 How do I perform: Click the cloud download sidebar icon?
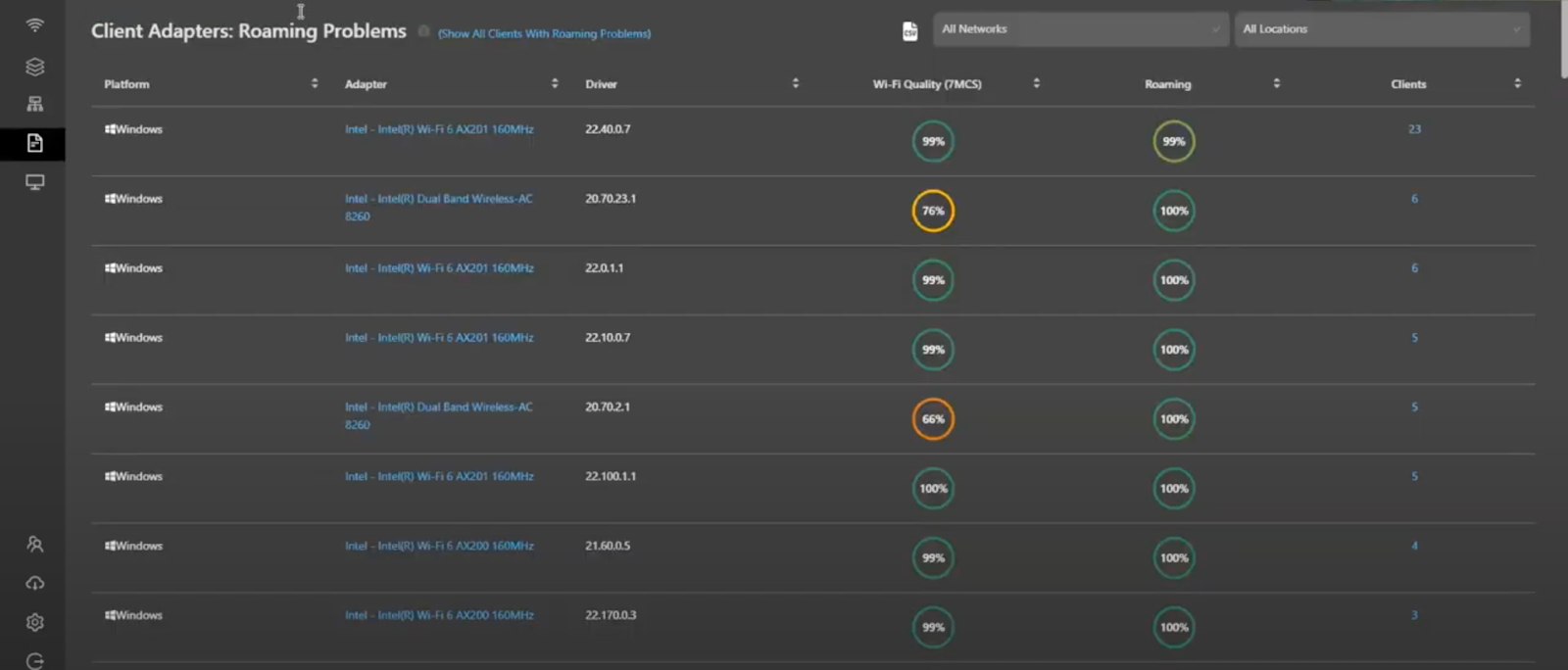(x=35, y=583)
